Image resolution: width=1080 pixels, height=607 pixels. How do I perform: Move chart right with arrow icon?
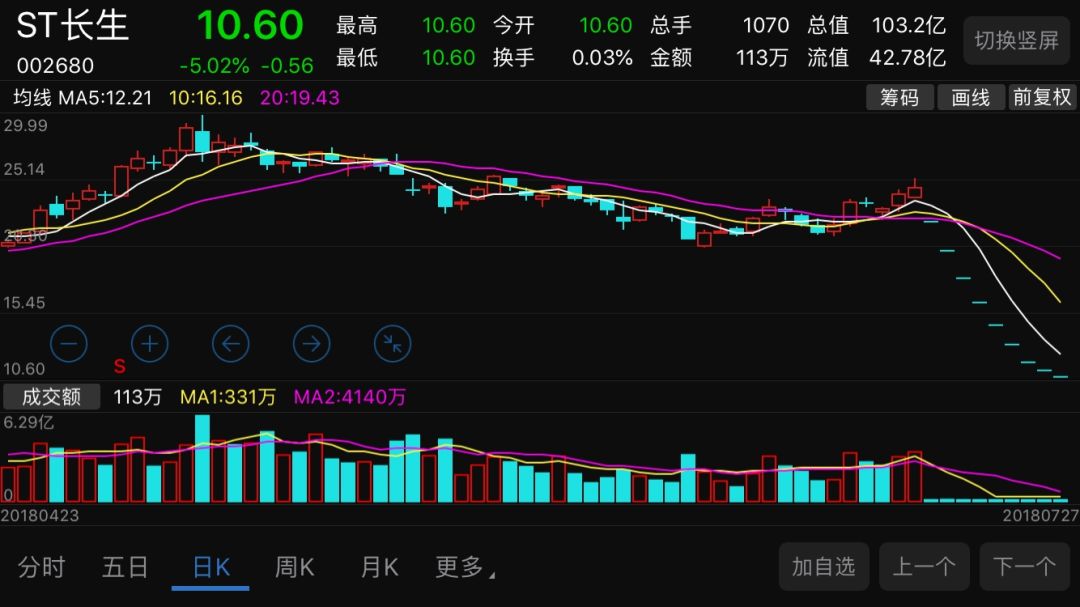[x=311, y=343]
